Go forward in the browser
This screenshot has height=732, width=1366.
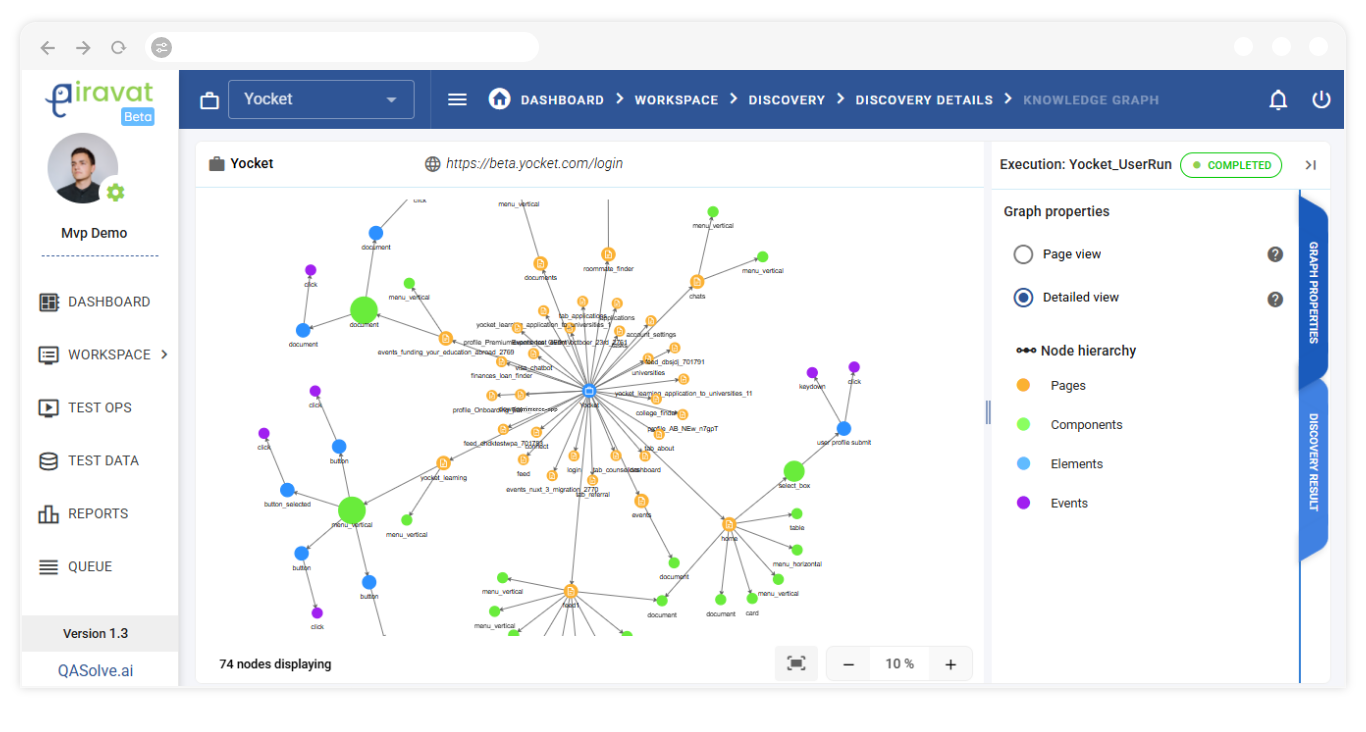tap(83, 47)
